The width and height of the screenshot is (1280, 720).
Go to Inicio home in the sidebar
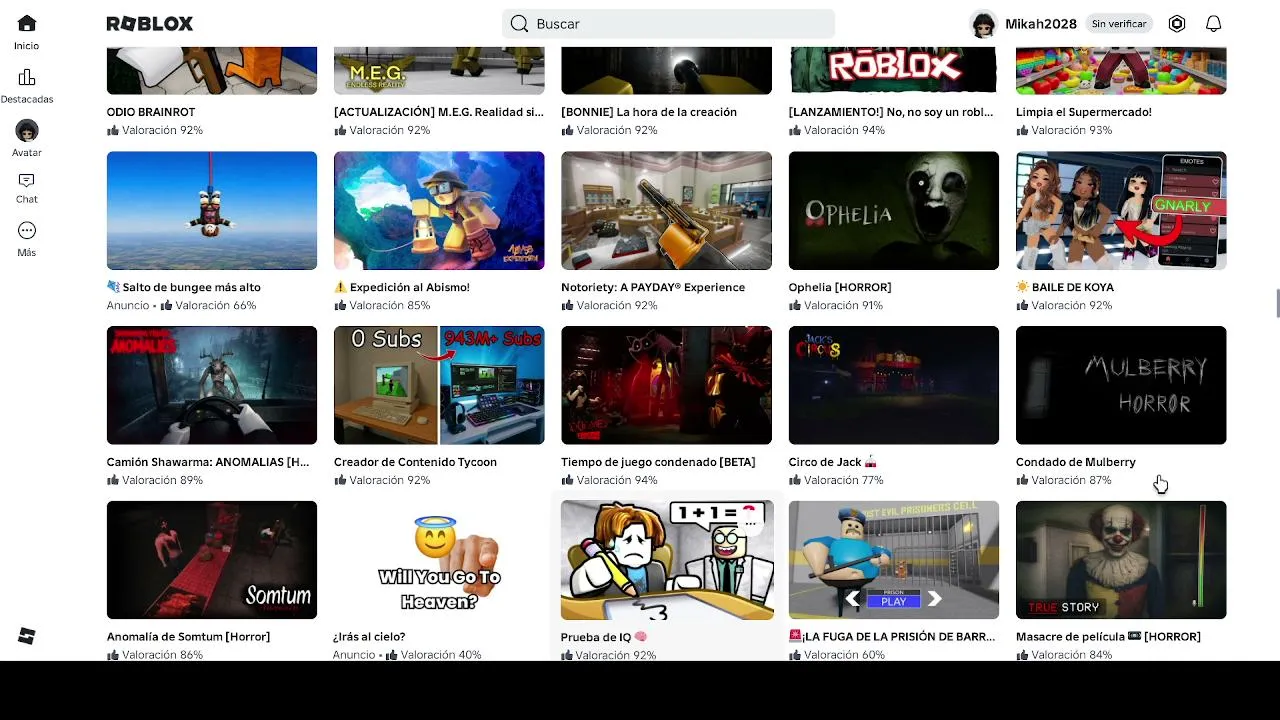27,32
